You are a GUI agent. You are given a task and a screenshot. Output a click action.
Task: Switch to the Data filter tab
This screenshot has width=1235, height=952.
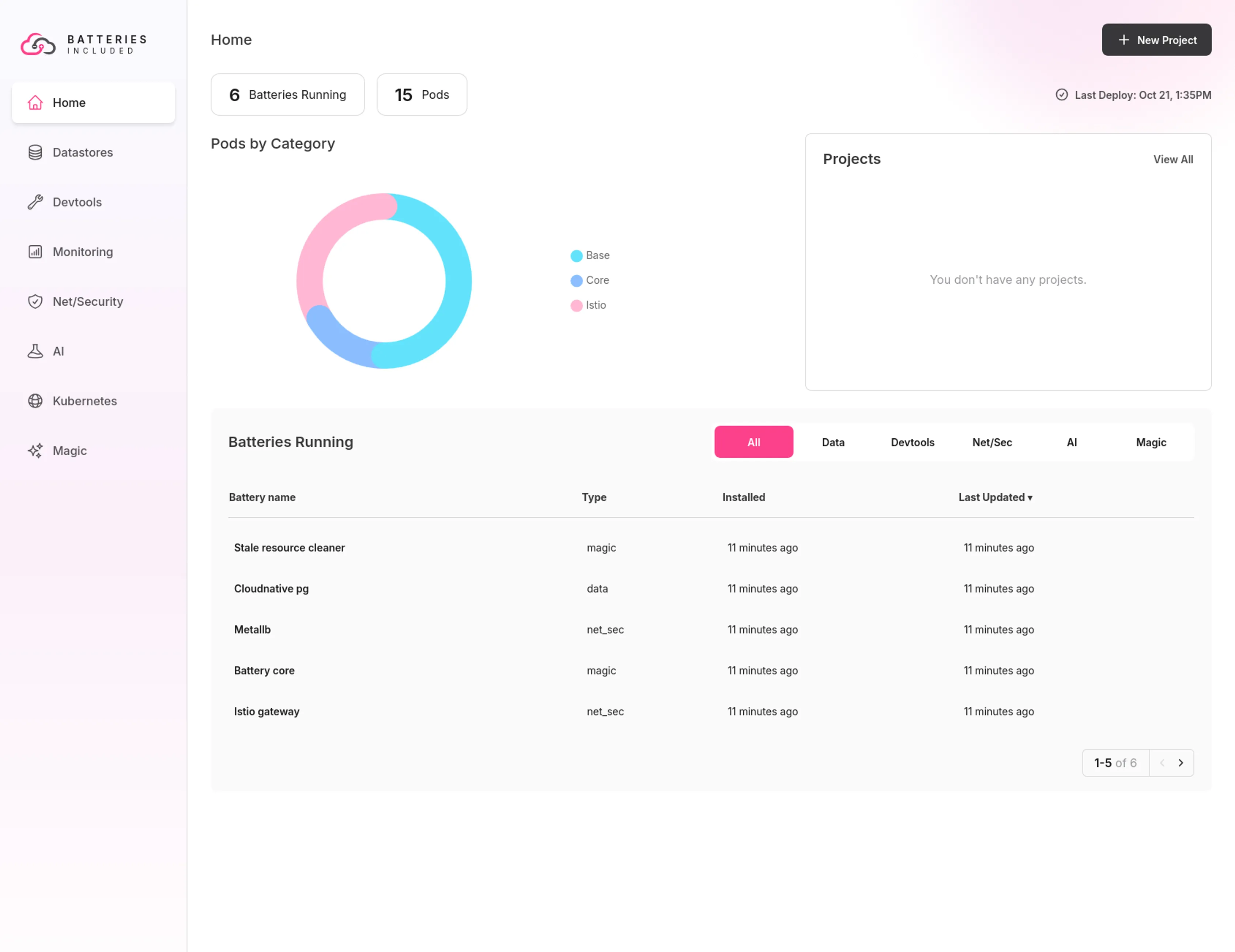pyautogui.click(x=833, y=442)
